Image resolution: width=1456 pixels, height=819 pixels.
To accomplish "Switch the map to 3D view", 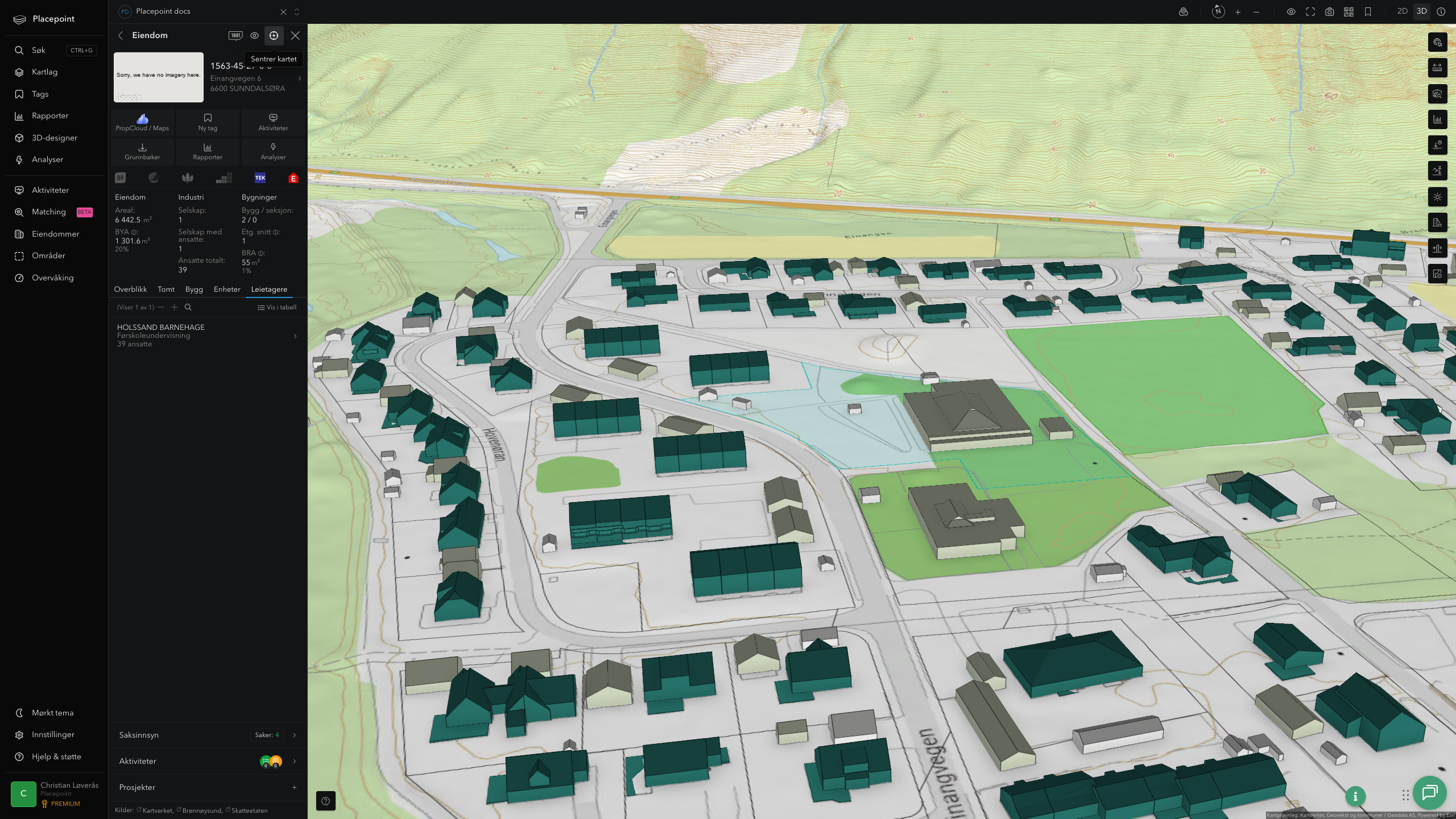I will 1421,11.
